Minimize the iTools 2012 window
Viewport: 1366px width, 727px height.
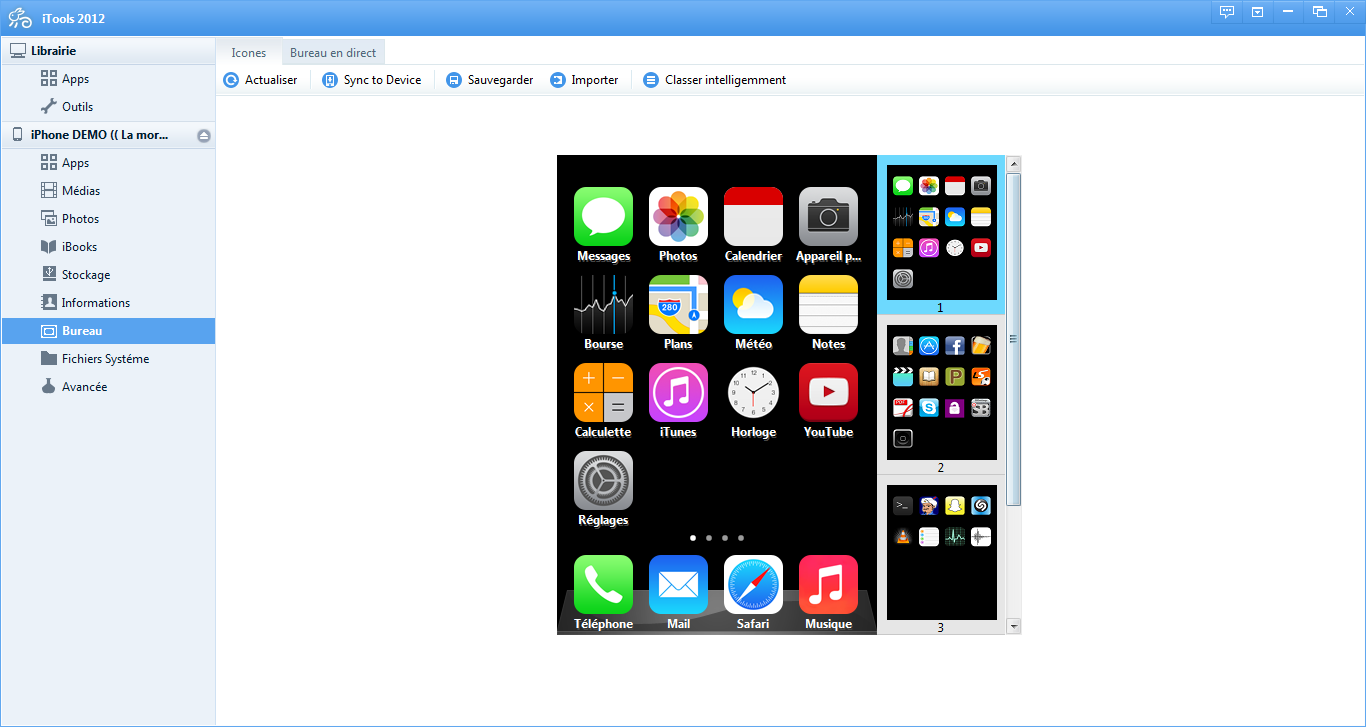[1288, 12]
